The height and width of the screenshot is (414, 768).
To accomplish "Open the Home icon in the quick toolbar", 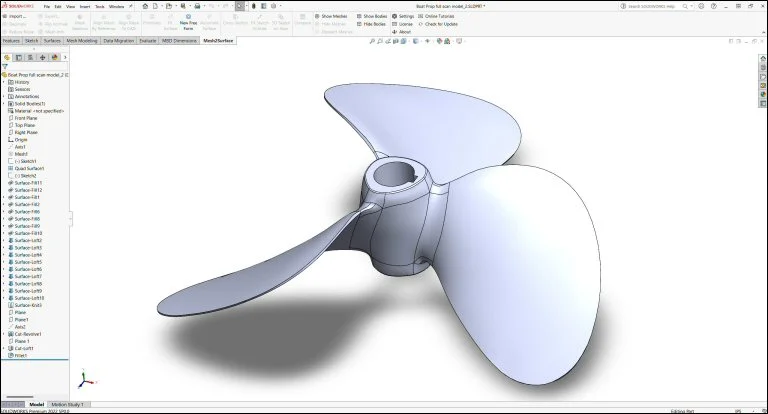I will (x=147, y=6).
